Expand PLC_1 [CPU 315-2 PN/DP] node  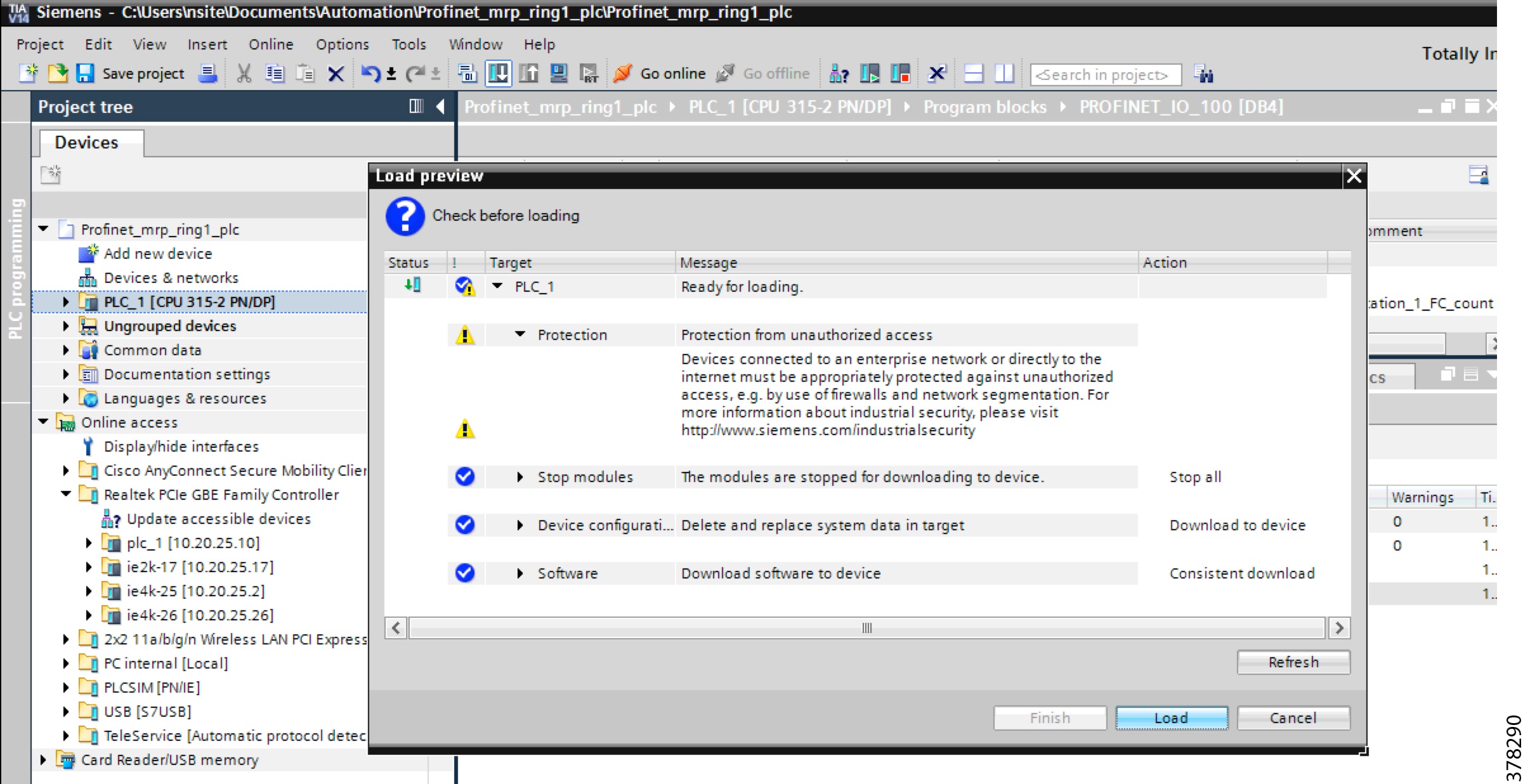click(66, 302)
